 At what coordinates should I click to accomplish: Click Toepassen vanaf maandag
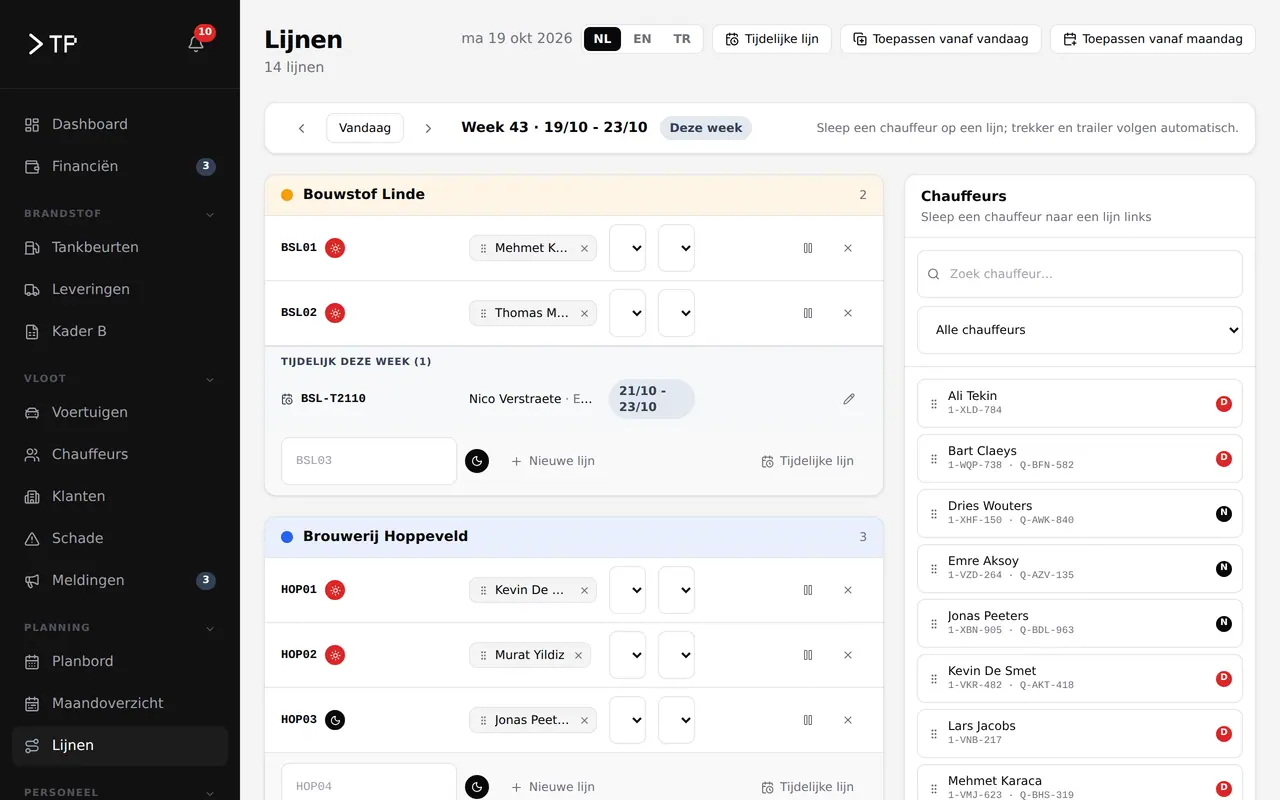pyautogui.click(x=1153, y=39)
